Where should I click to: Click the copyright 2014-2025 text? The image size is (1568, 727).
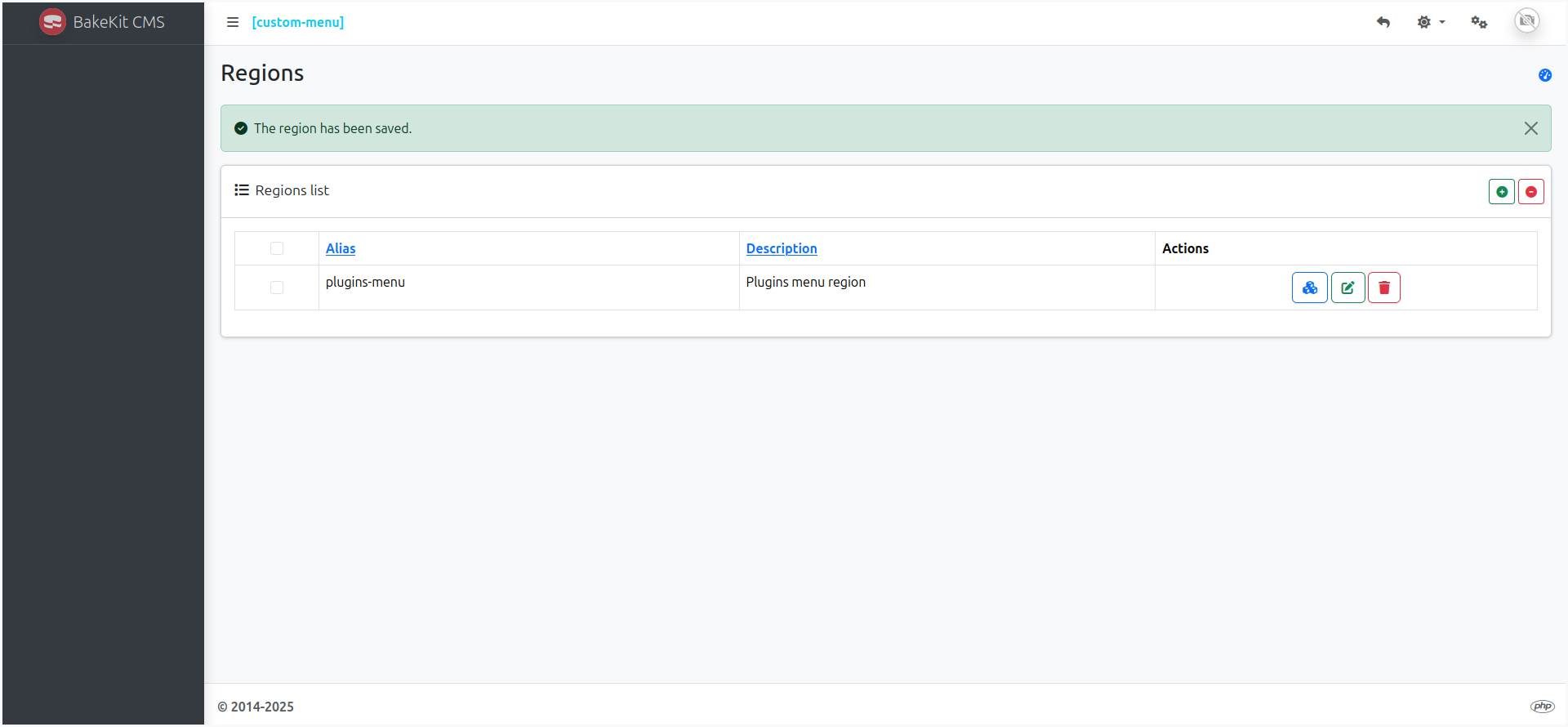256,707
